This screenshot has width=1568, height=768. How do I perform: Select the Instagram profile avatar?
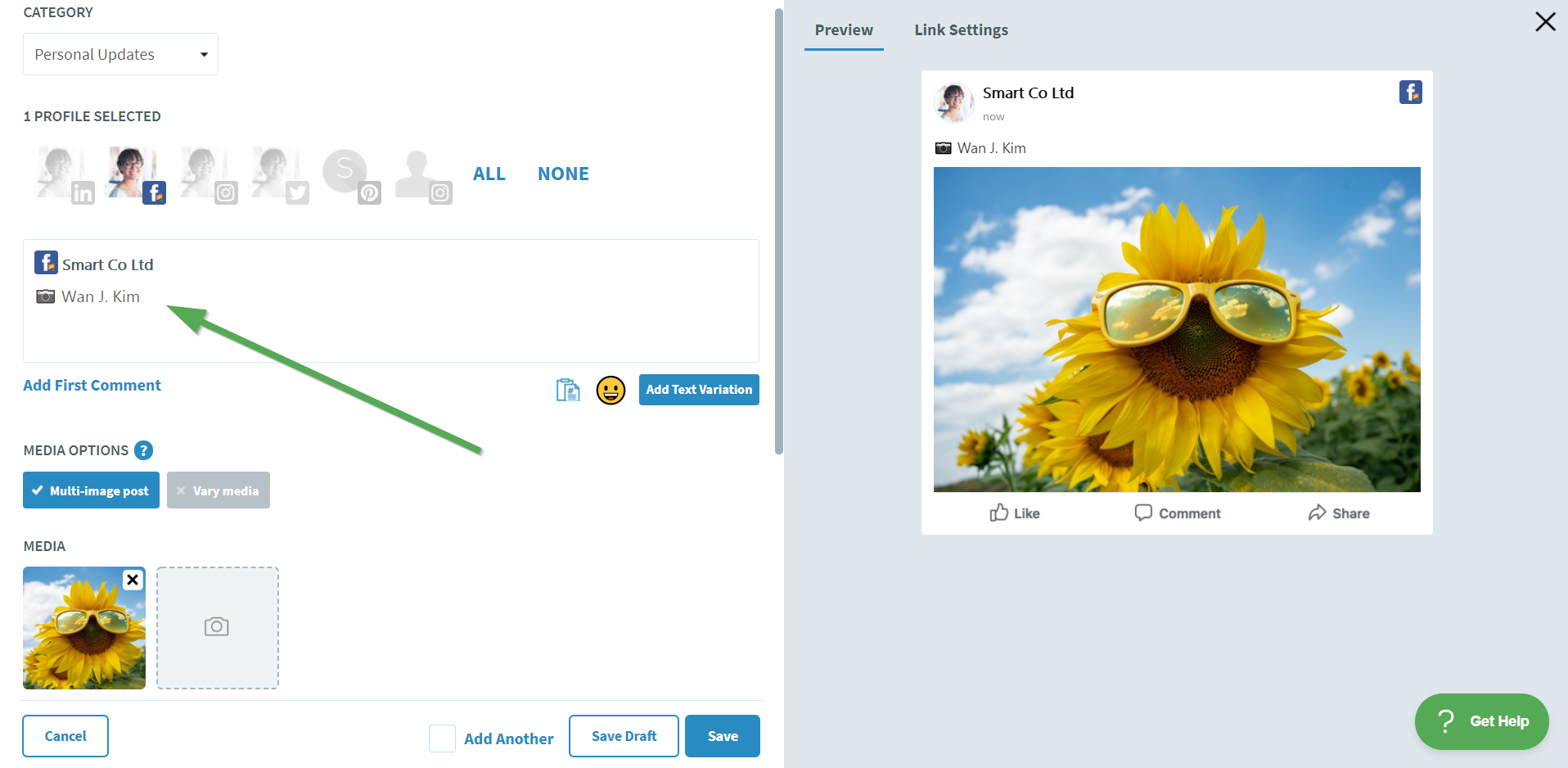click(205, 172)
